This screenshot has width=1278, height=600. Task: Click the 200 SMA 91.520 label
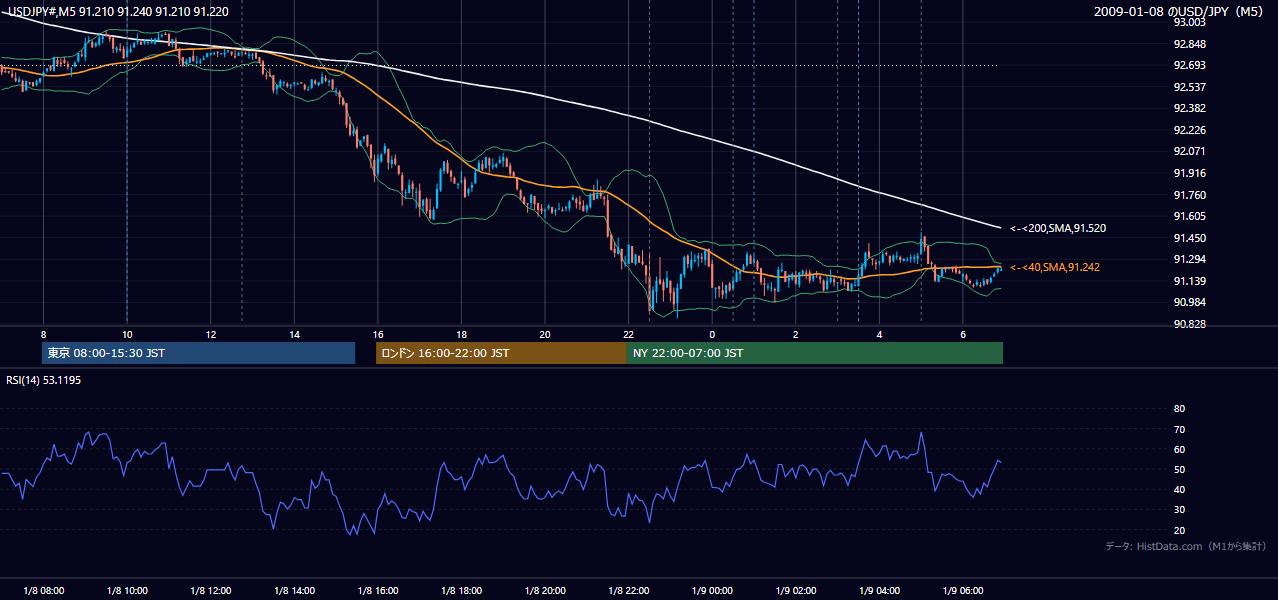(1057, 229)
